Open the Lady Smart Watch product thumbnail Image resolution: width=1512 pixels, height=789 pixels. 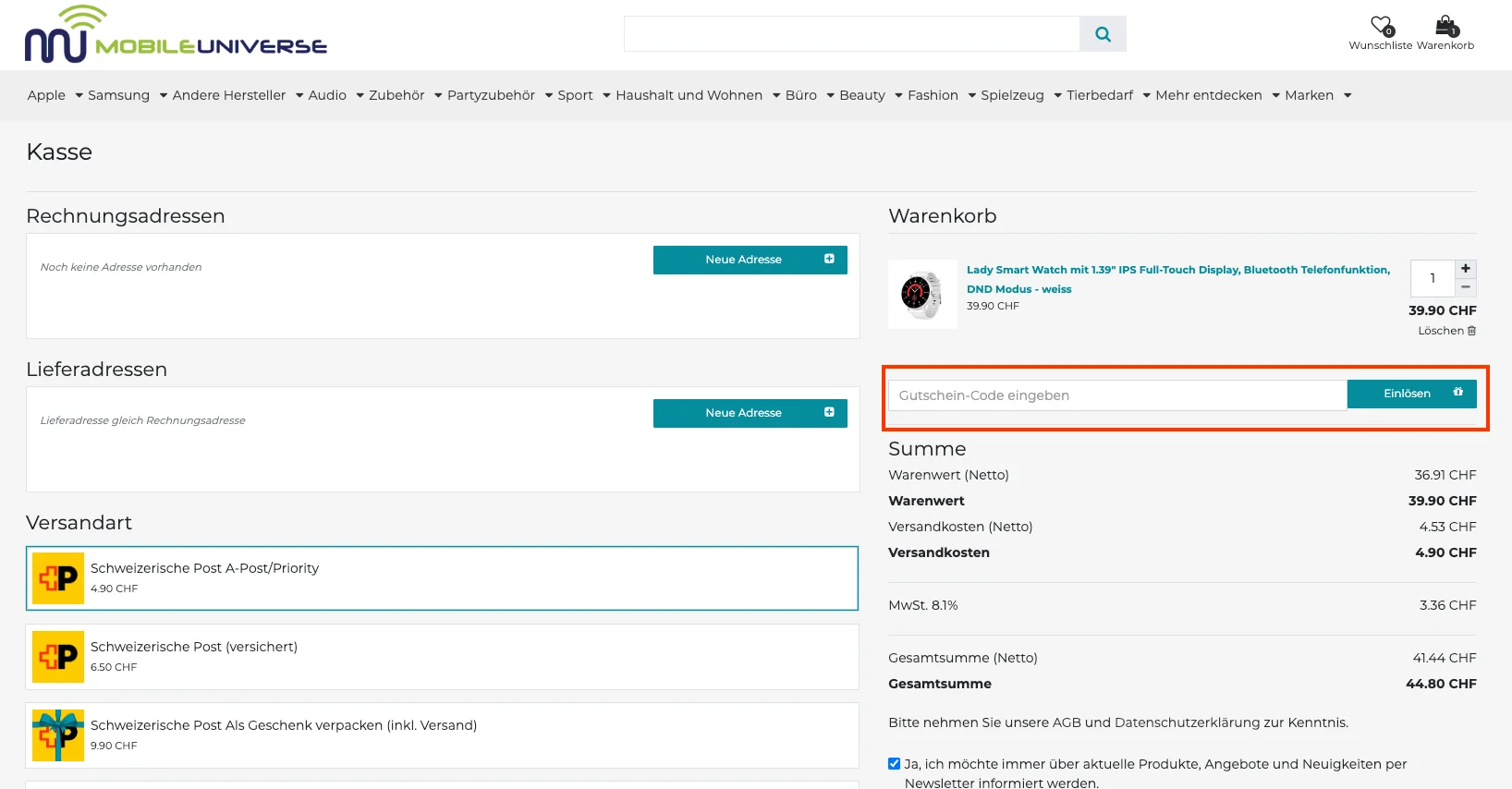click(922, 295)
